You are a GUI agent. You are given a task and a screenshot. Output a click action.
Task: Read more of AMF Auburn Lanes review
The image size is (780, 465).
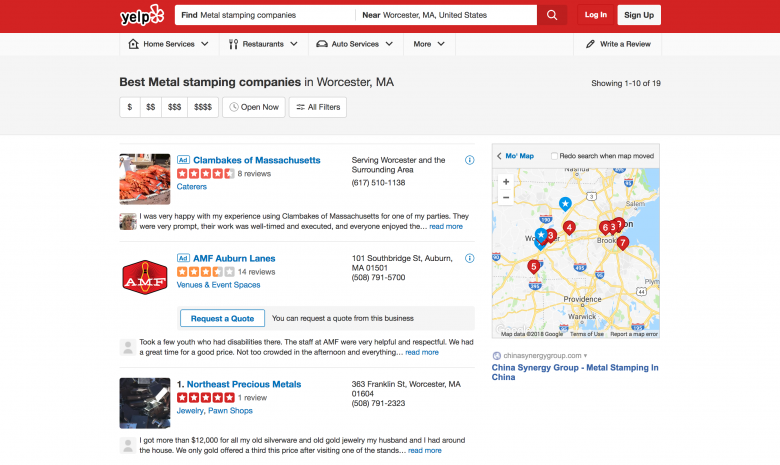tap(422, 352)
